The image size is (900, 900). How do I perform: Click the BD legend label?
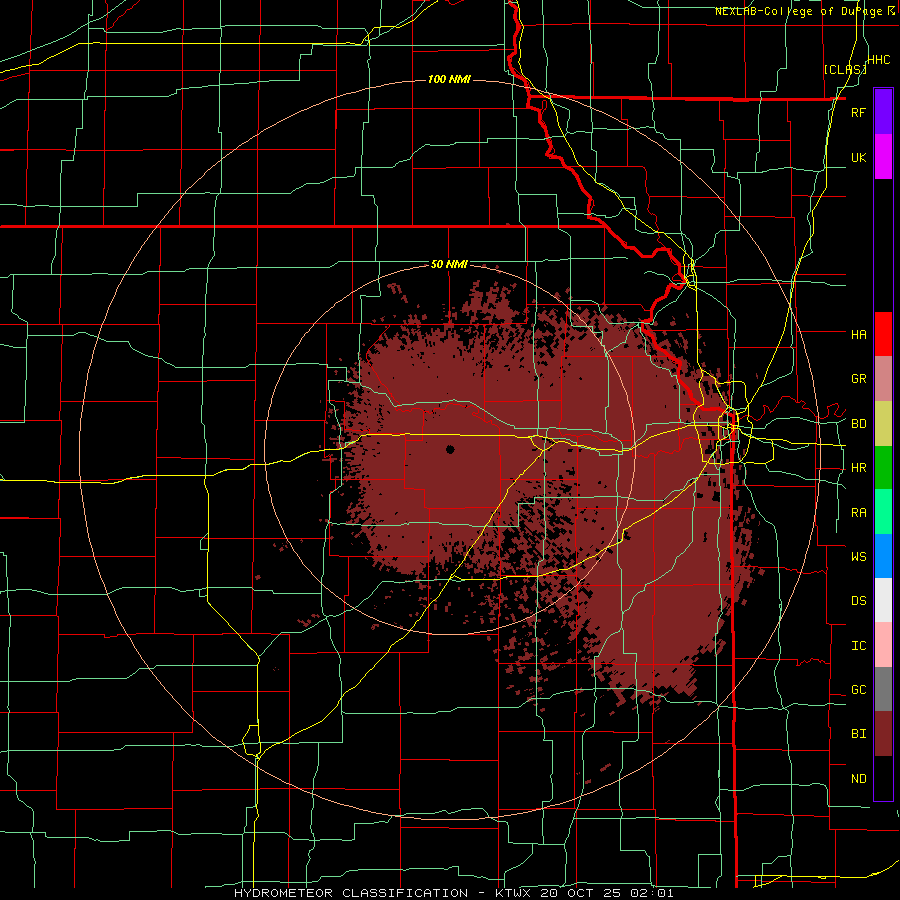(x=858, y=424)
